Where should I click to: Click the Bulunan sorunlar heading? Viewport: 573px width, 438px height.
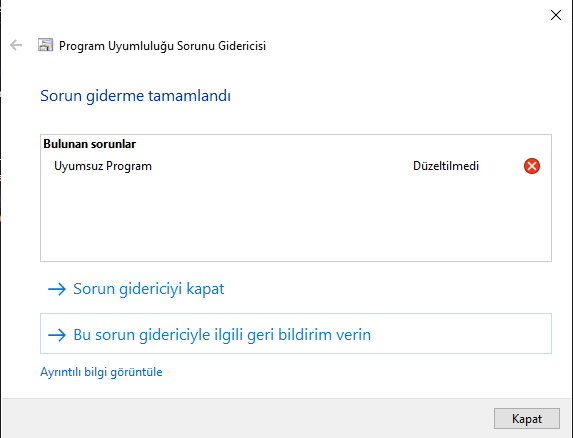coord(90,144)
